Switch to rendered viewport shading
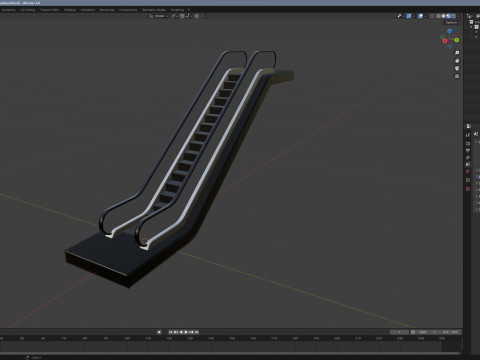 click(454, 16)
